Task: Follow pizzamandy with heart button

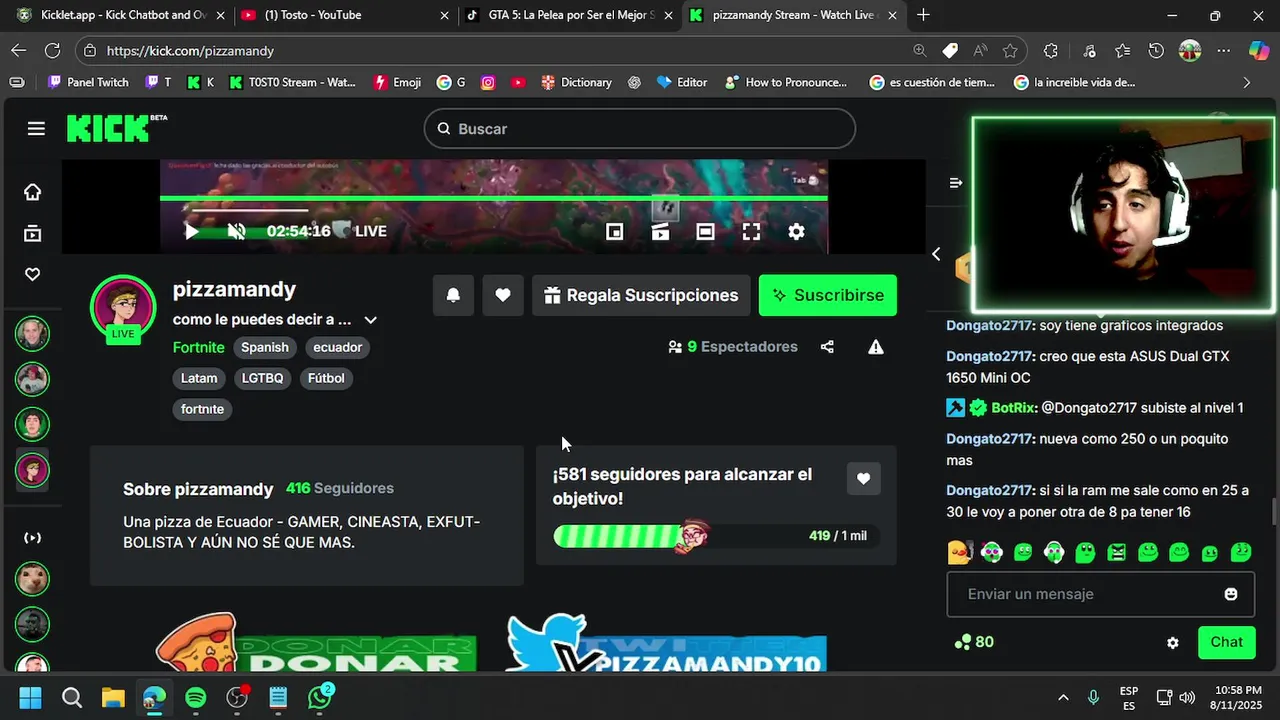Action: tap(503, 295)
